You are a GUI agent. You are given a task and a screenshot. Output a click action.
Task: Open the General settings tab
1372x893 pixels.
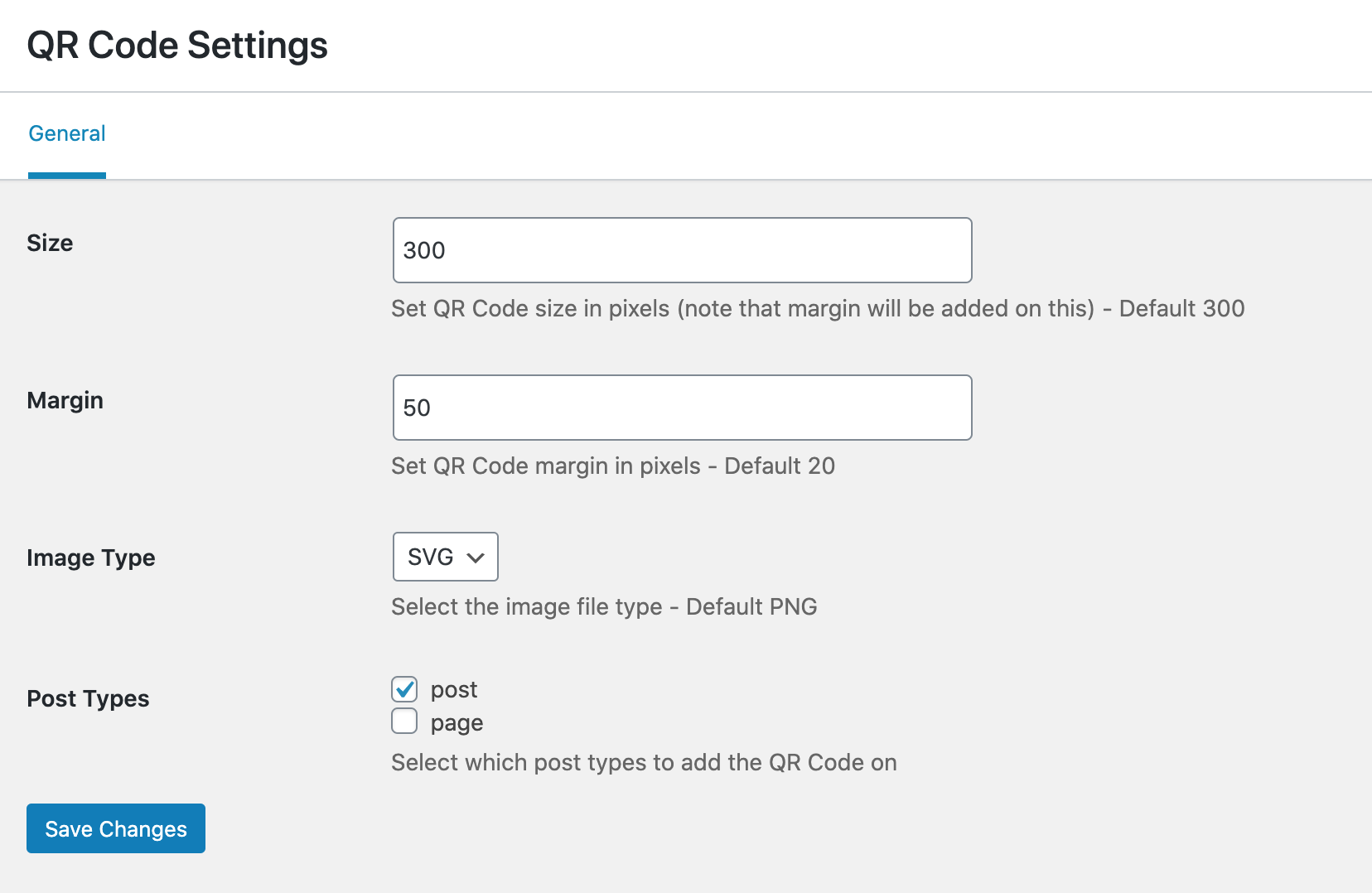click(x=67, y=133)
